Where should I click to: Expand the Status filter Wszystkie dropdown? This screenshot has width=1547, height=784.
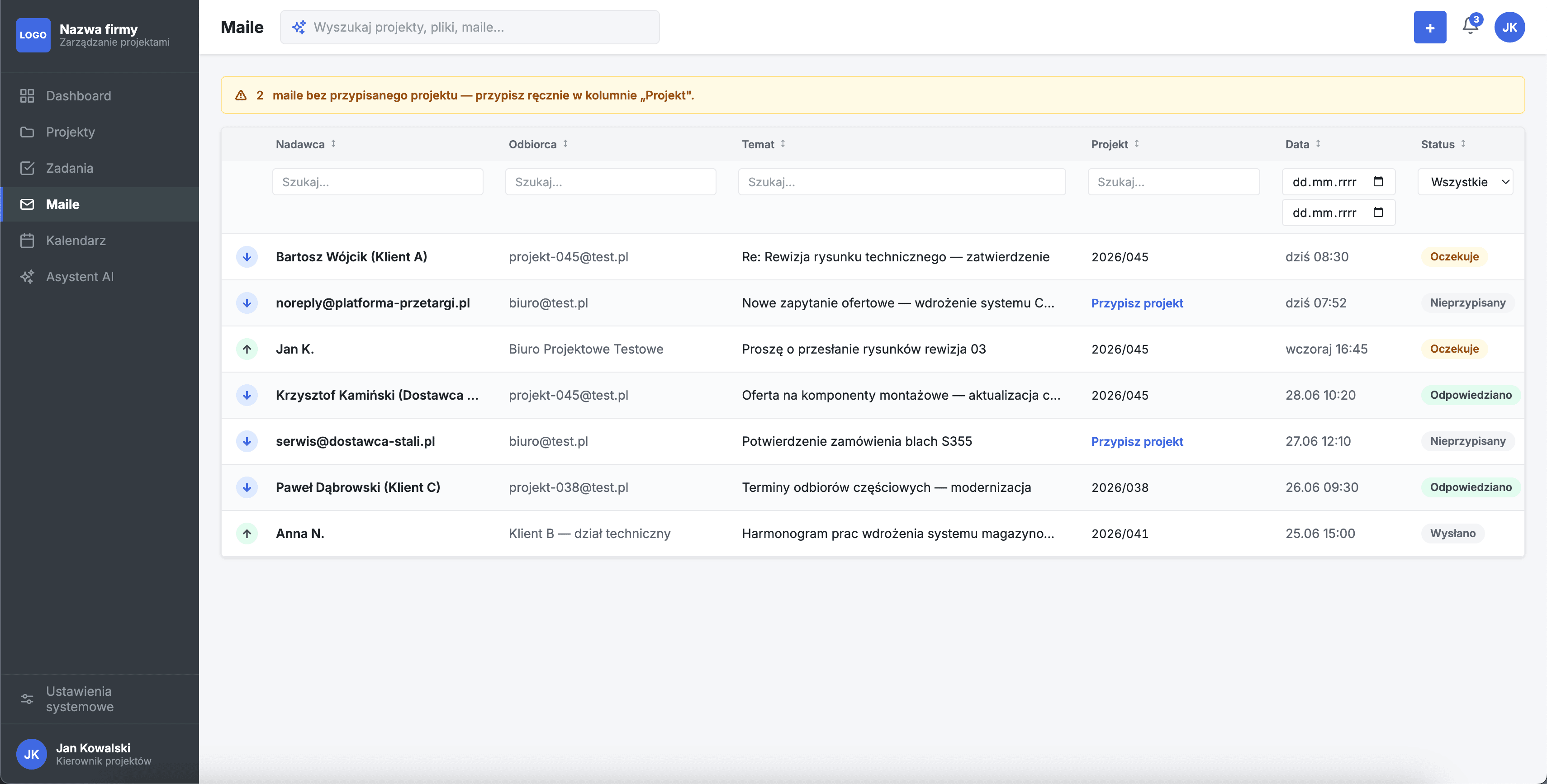click(x=1465, y=182)
